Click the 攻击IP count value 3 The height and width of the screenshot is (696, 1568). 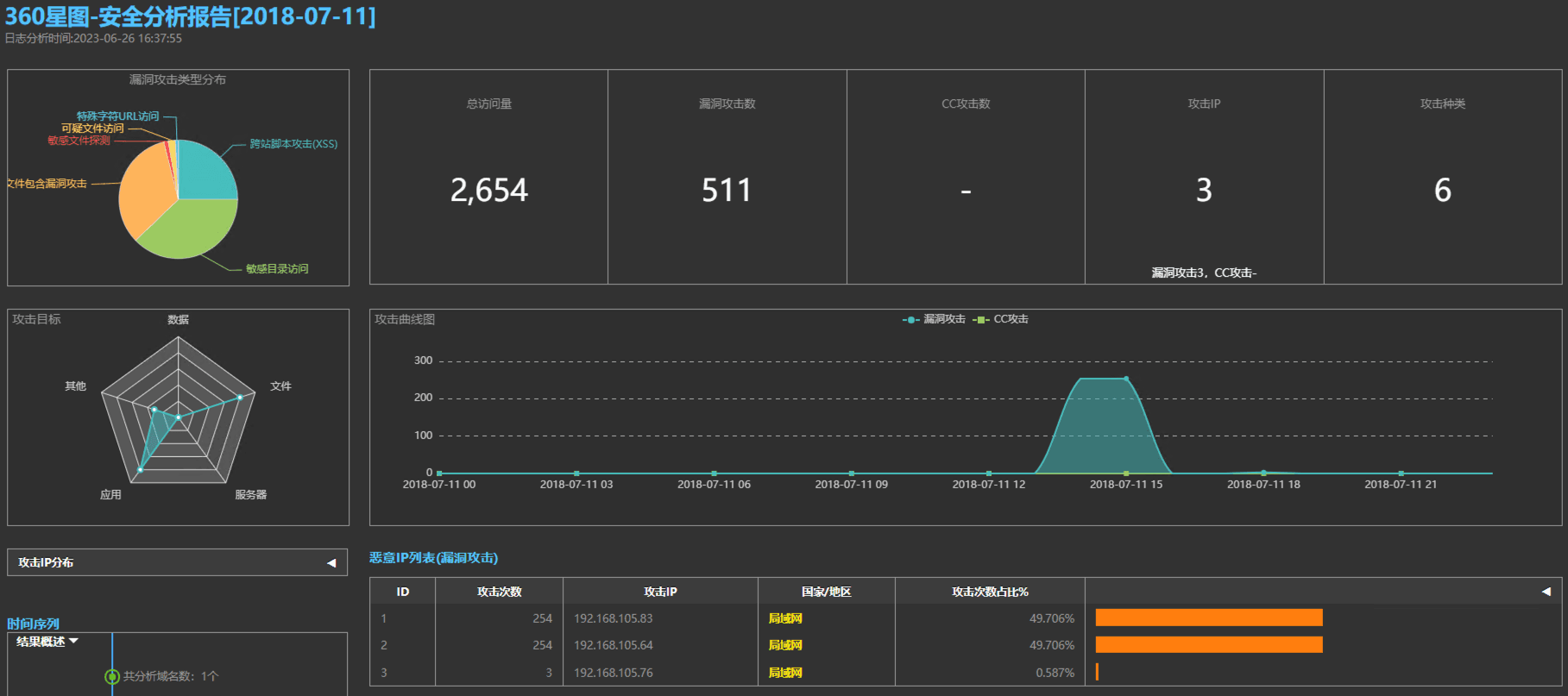1204,191
